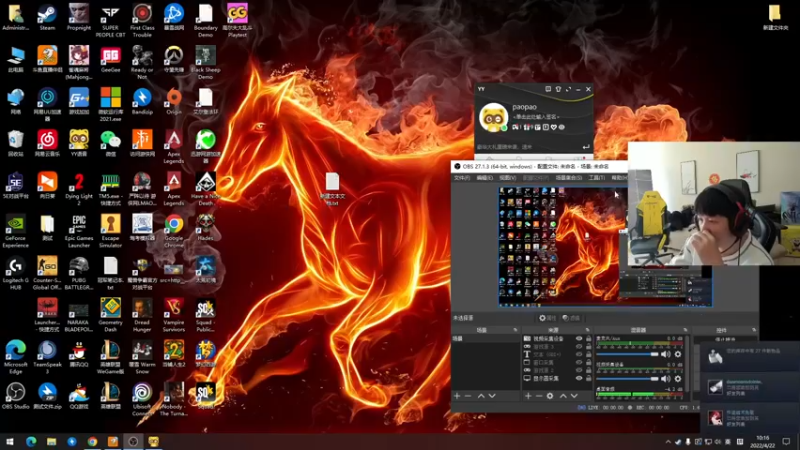Move selected source up with the up arrow
The width and height of the screenshot is (800, 450).
click(x=563, y=396)
